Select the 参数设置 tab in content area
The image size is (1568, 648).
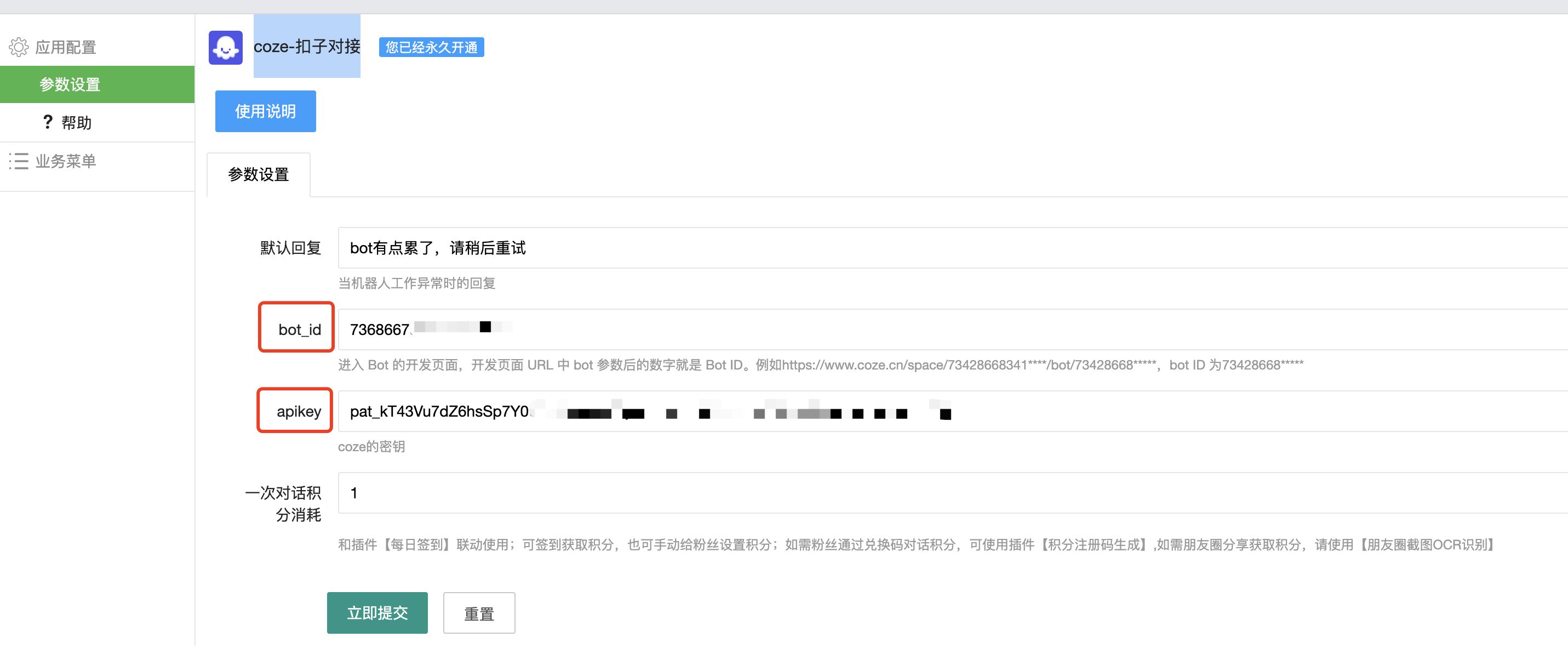click(x=258, y=175)
